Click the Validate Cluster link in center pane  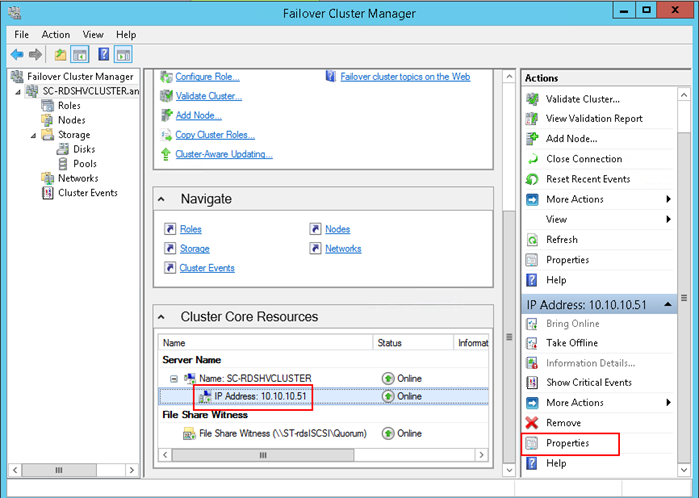click(x=209, y=96)
